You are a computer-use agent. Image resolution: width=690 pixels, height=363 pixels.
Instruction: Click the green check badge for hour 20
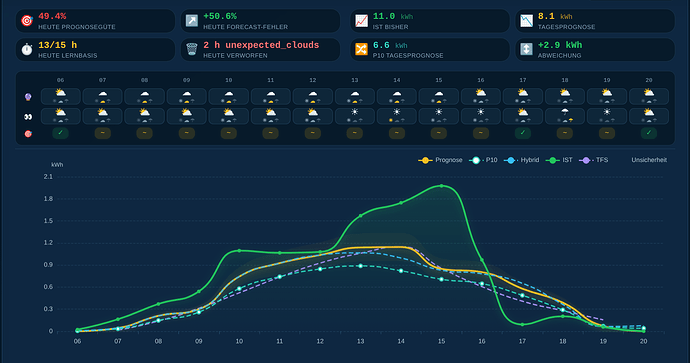tap(649, 133)
